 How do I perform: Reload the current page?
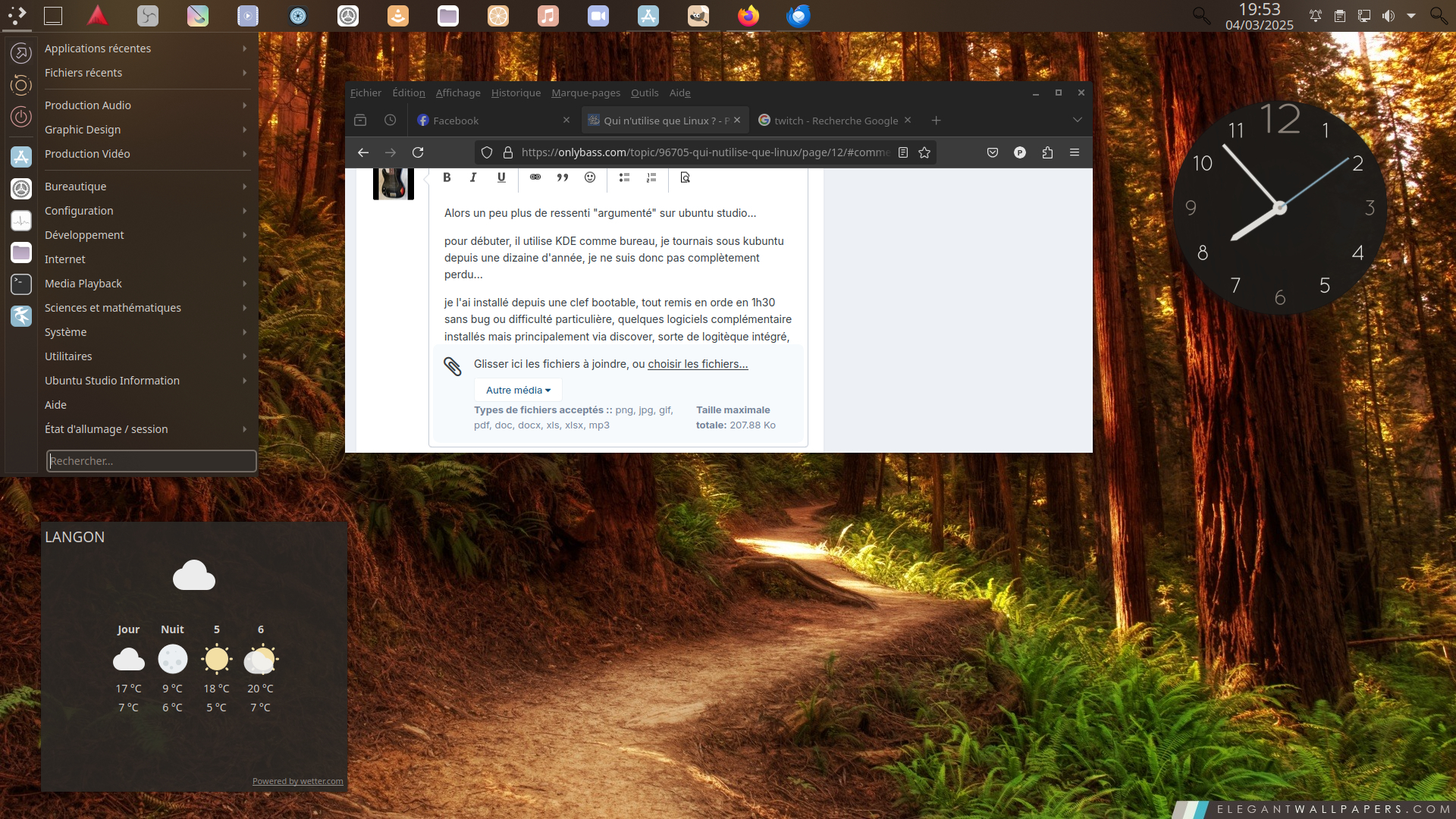tap(418, 152)
